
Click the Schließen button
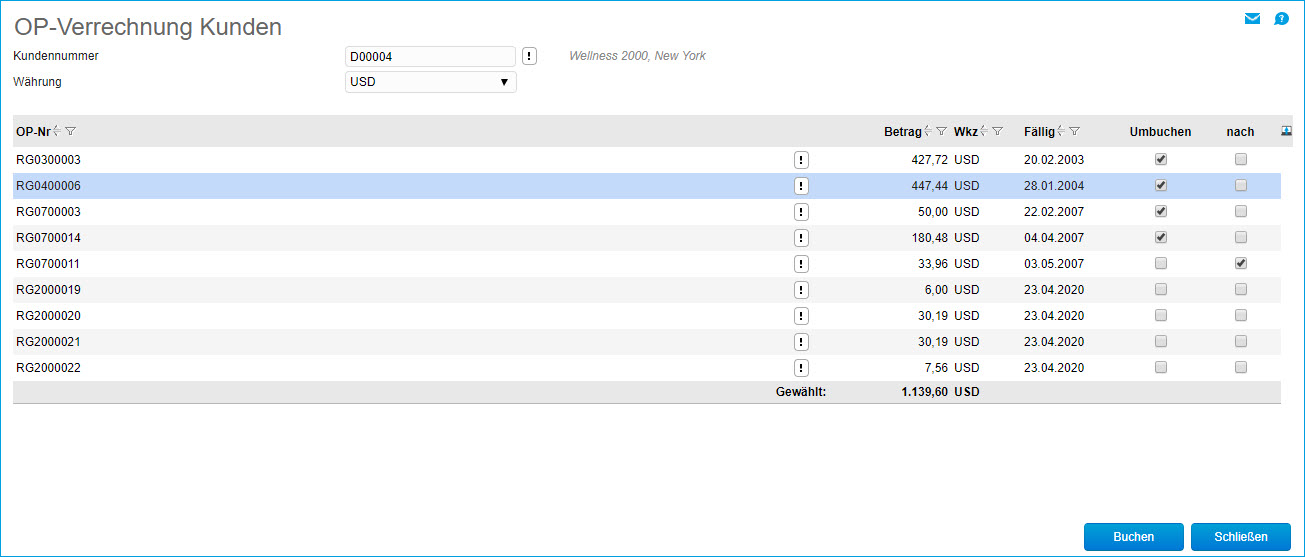coord(1240,537)
